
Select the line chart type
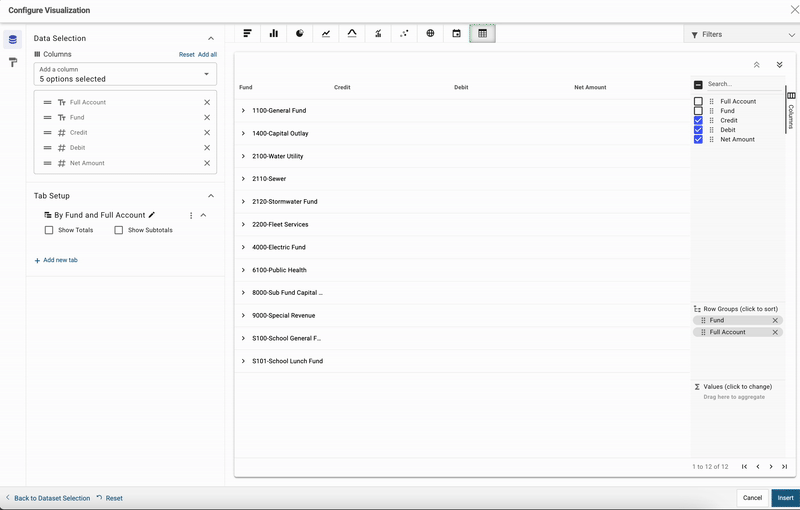pyautogui.click(x=326, y=34)
